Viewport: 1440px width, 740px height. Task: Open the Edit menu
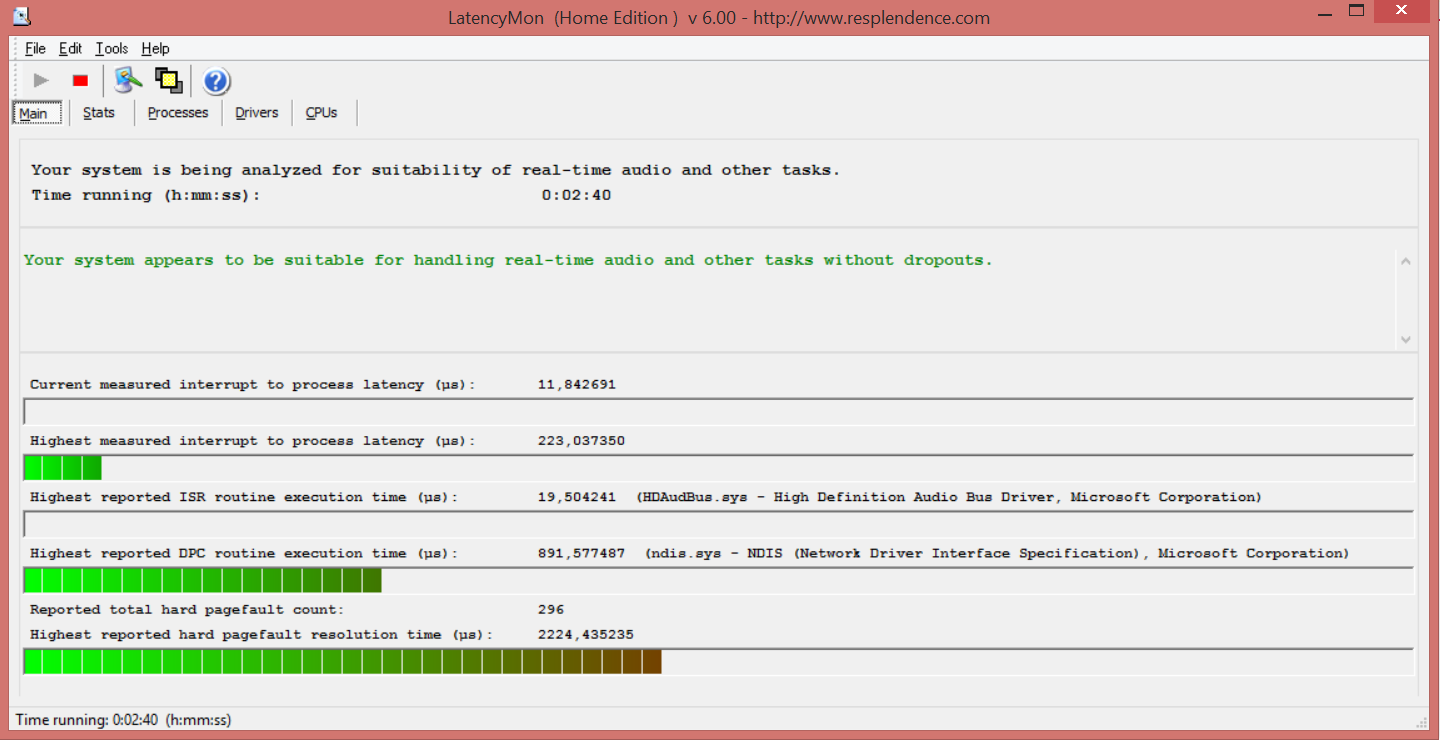[70, 48]
